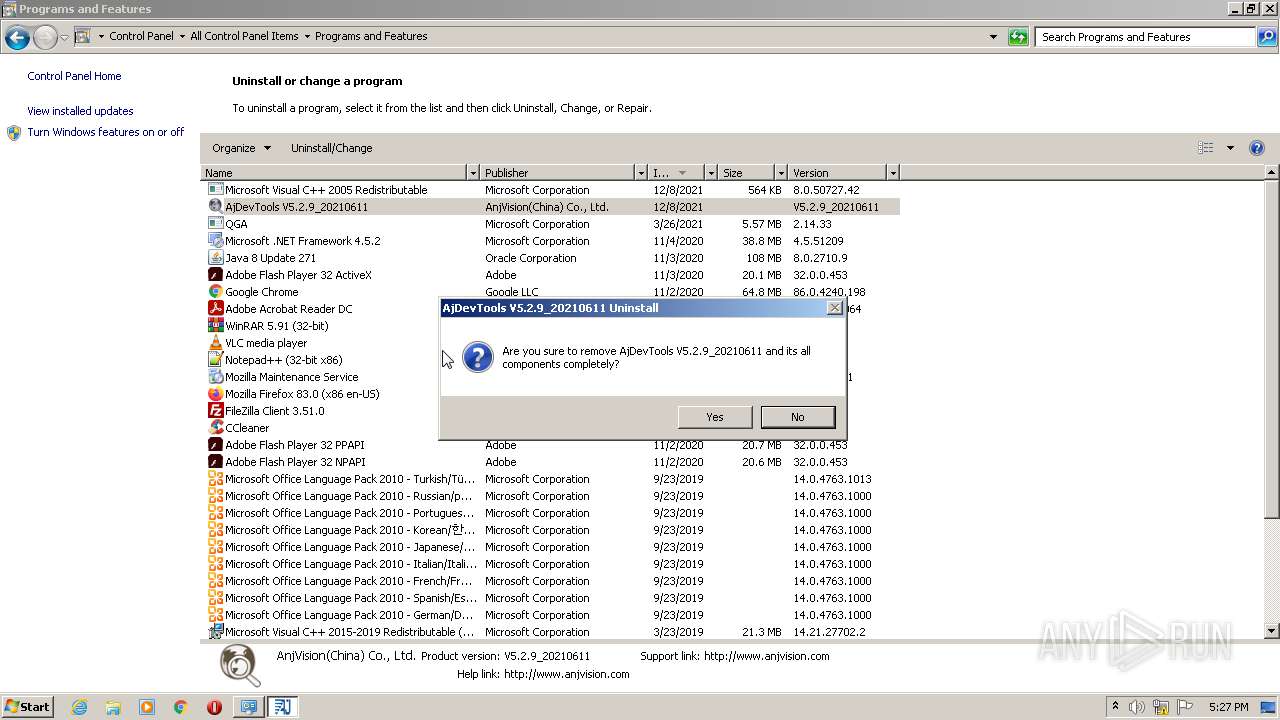1280x720 pixels.
Task: Click the back navigation arrow
Action: (17, 37)
